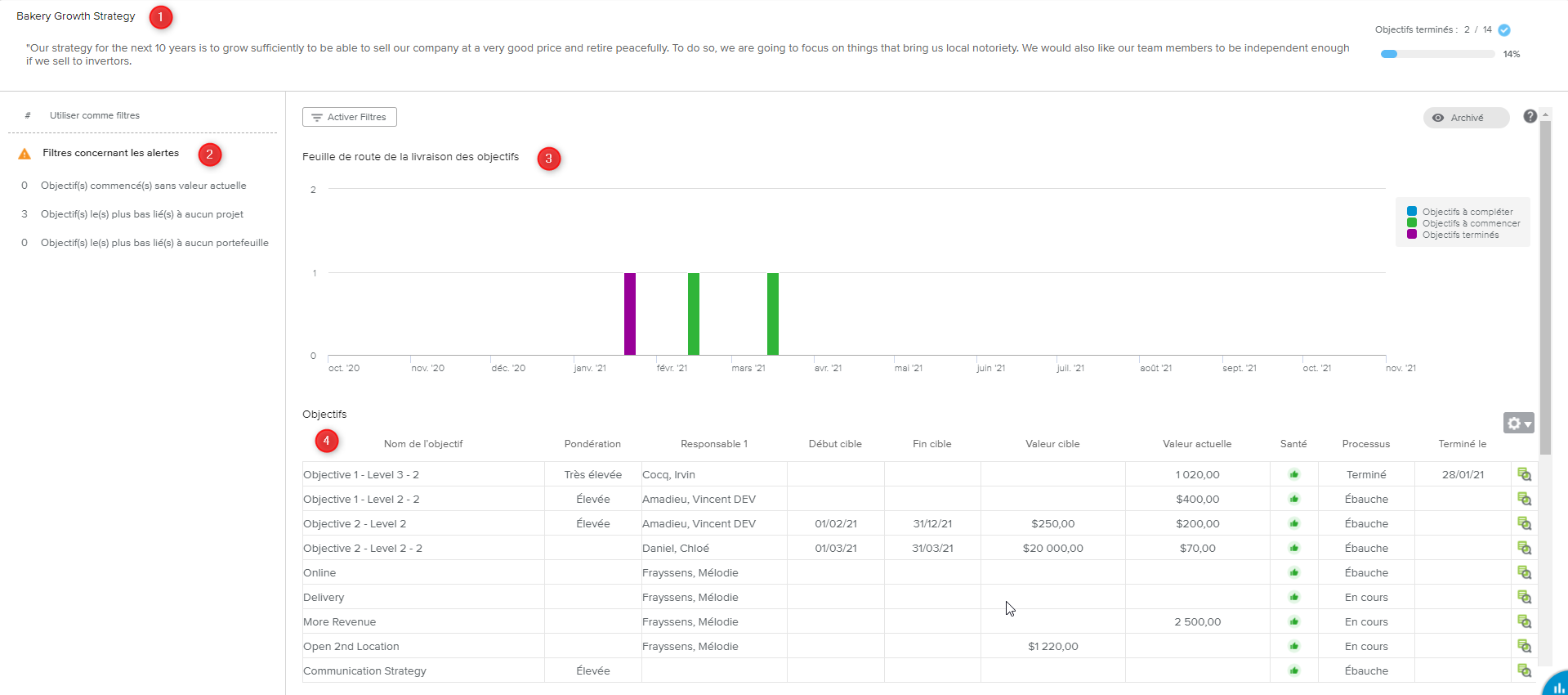Sort by 'Nom de l'objectif' column header
1568x695 pixels.
click(423, 444)
